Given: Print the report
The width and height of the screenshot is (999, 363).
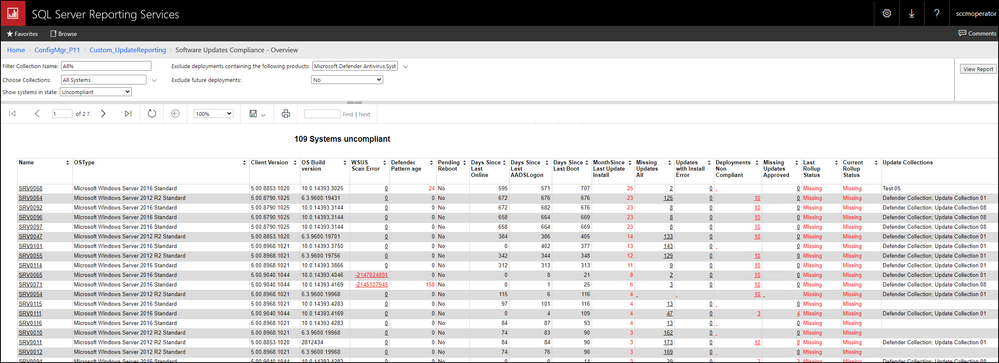Looking at the screenshot, I should point(285,113).
